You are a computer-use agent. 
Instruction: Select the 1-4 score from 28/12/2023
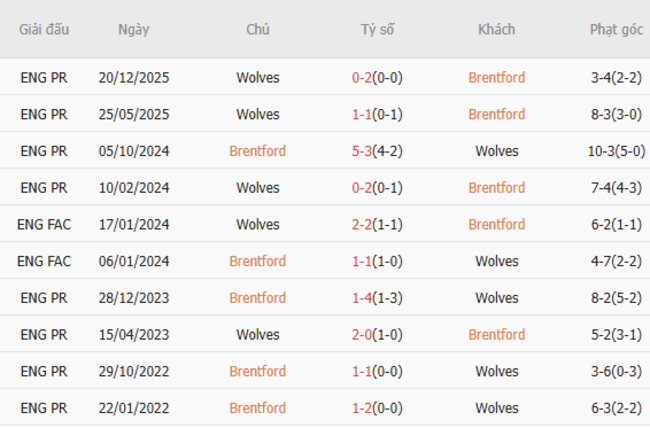(363, 298)
